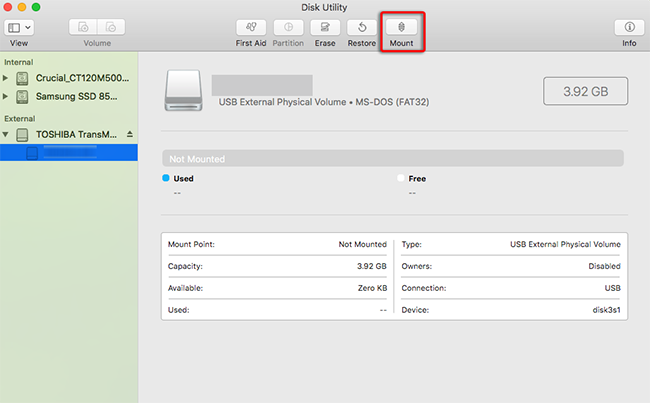Close the Disk Utility window

7,7
